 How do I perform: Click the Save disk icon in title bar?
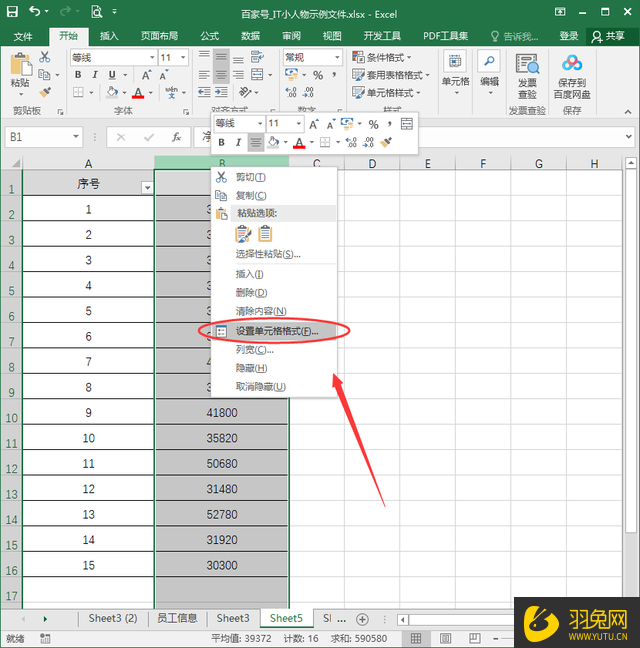click(x=12, y=12)
